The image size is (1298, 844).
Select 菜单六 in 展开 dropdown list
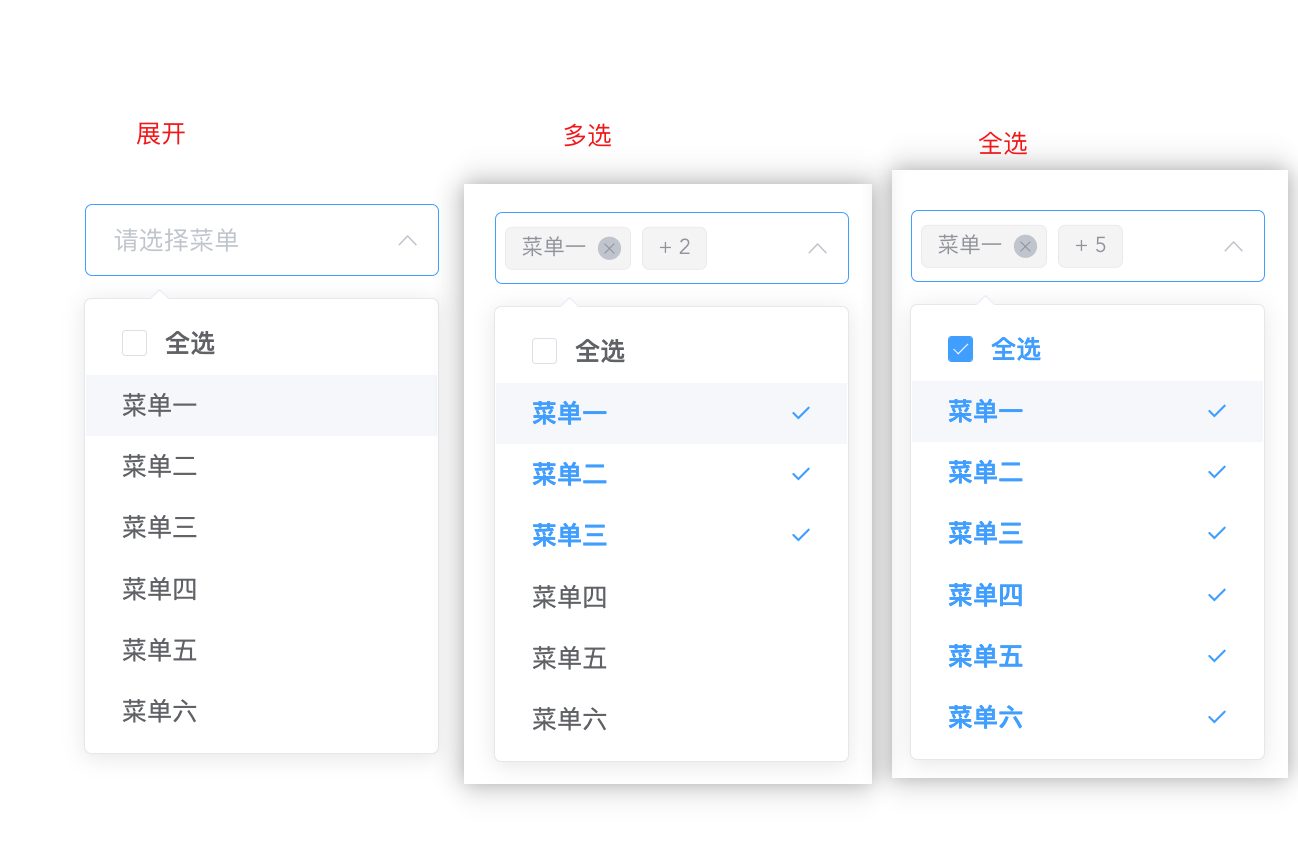pos(262,711)
